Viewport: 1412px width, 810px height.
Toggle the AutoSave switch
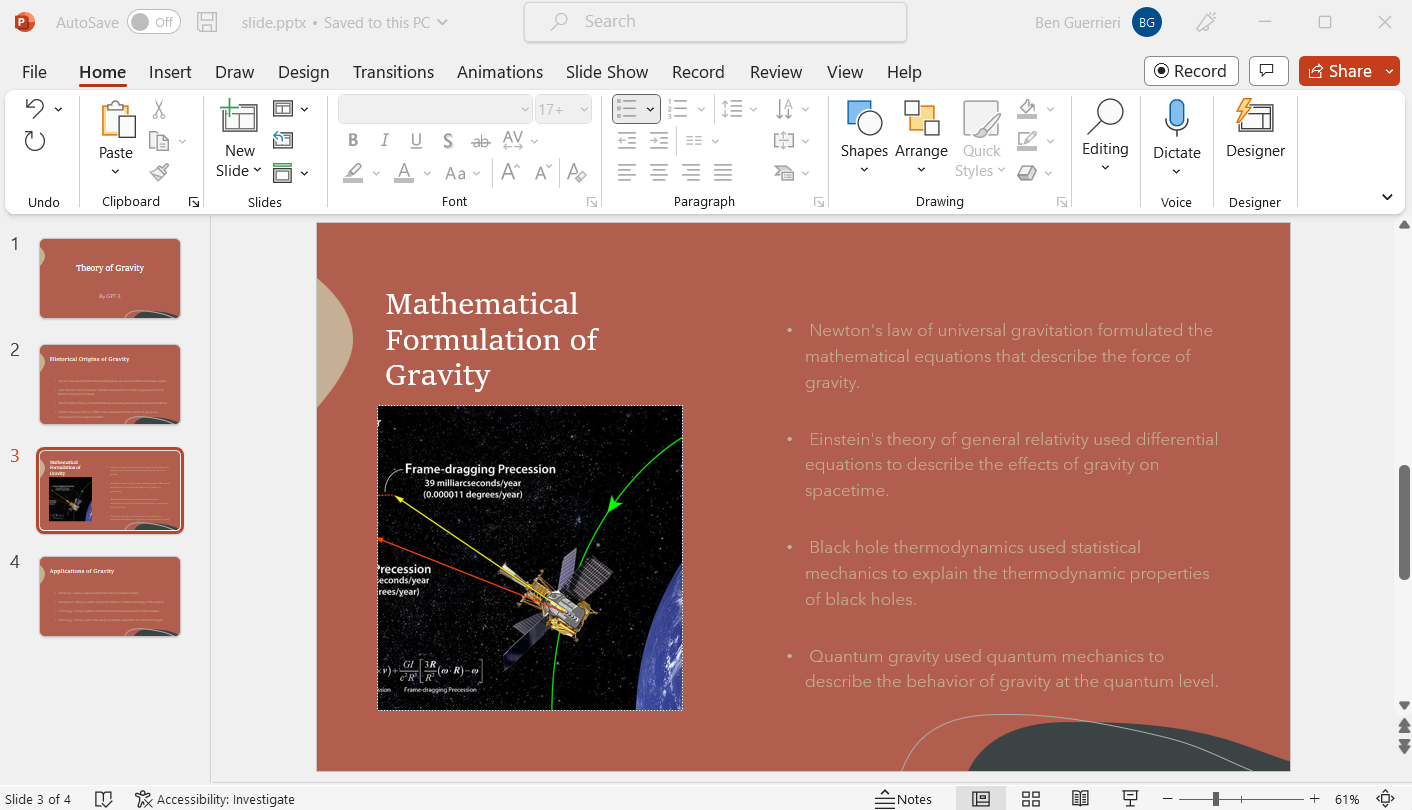pos(153,22)
